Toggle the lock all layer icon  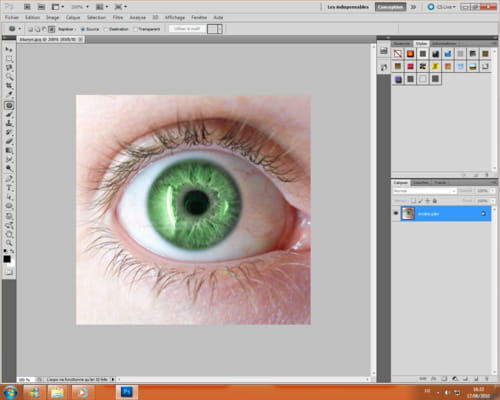tap(435, 201)
